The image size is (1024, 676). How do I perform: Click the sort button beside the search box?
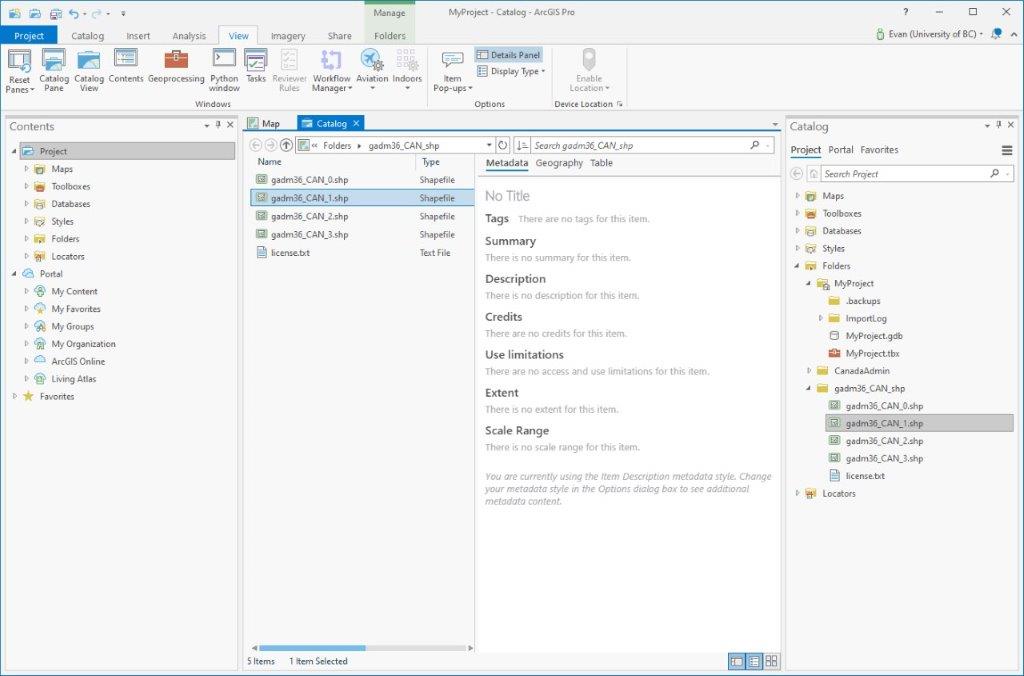522,145
